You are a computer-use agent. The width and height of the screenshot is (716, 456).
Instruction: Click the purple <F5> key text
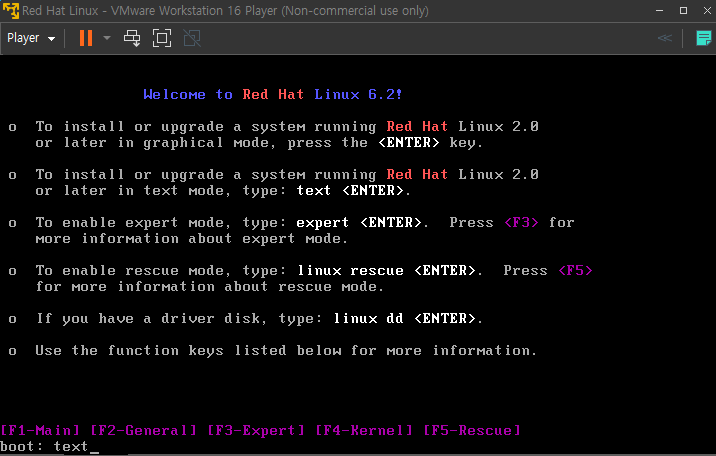[575, 271]
